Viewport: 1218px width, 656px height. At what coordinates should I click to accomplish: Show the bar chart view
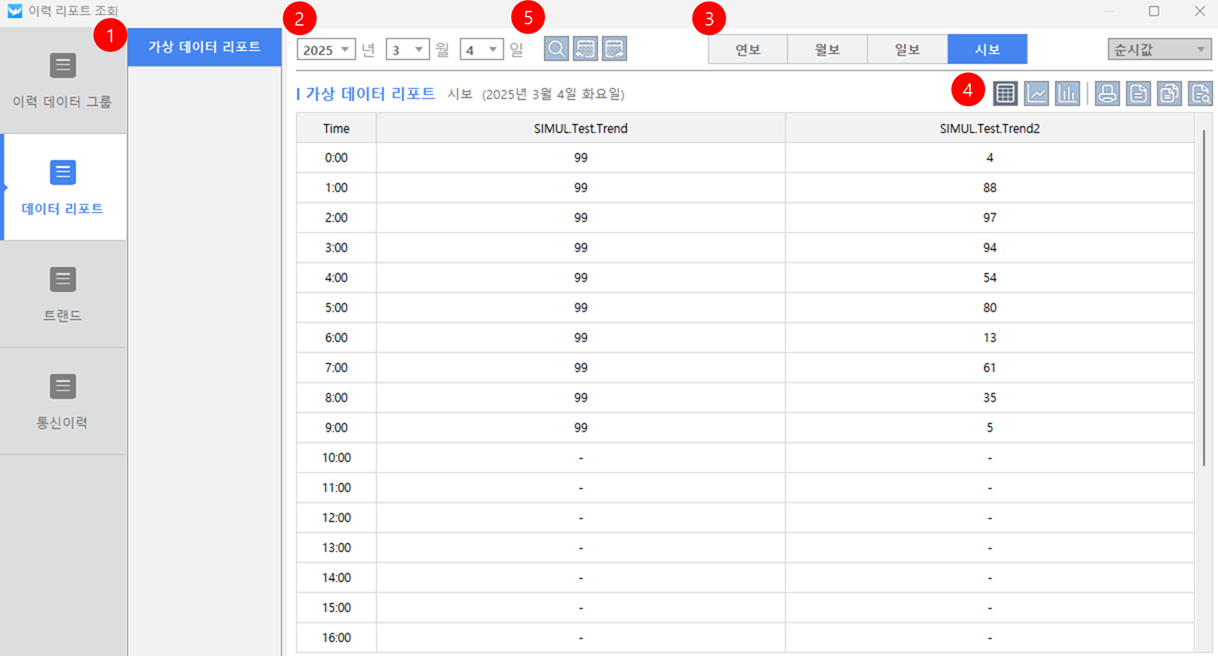(x=1067, y=94)
